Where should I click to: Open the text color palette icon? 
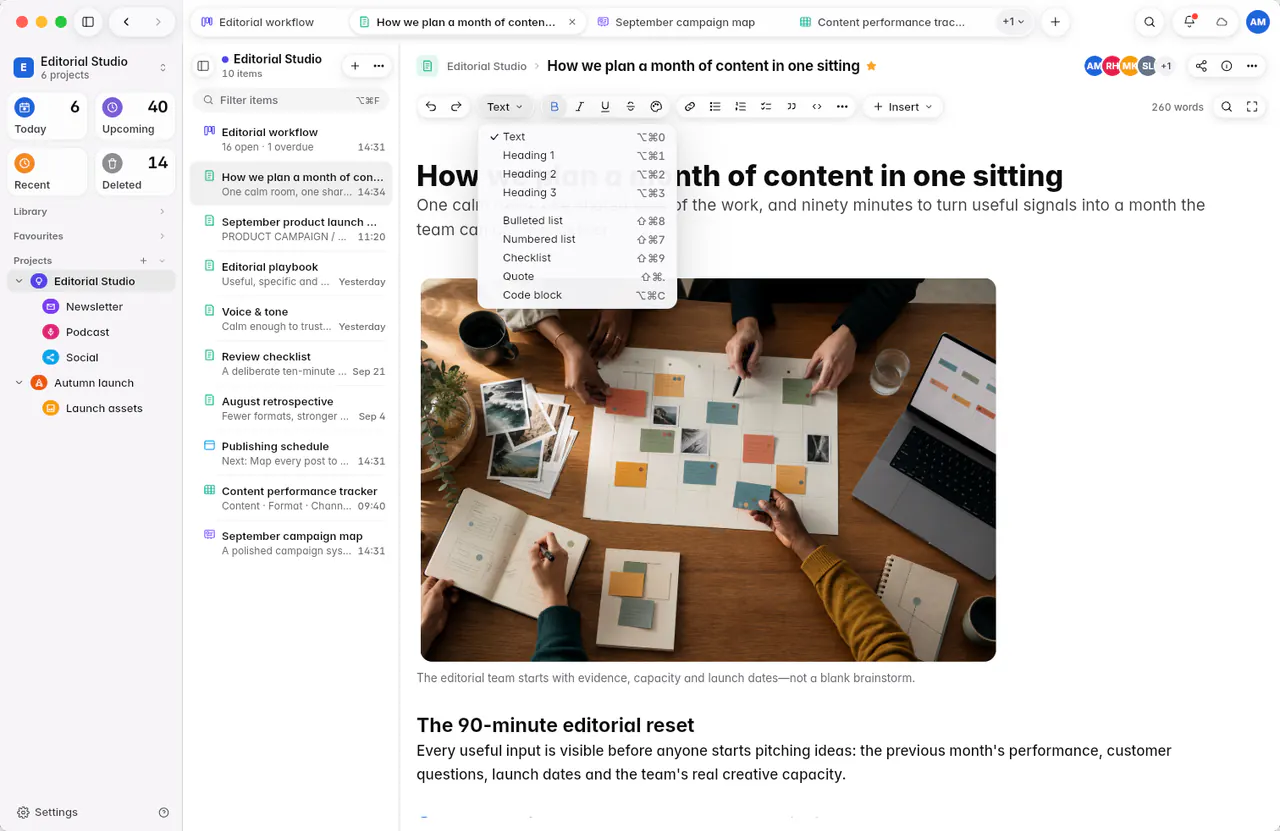click(x=656, y=107)
